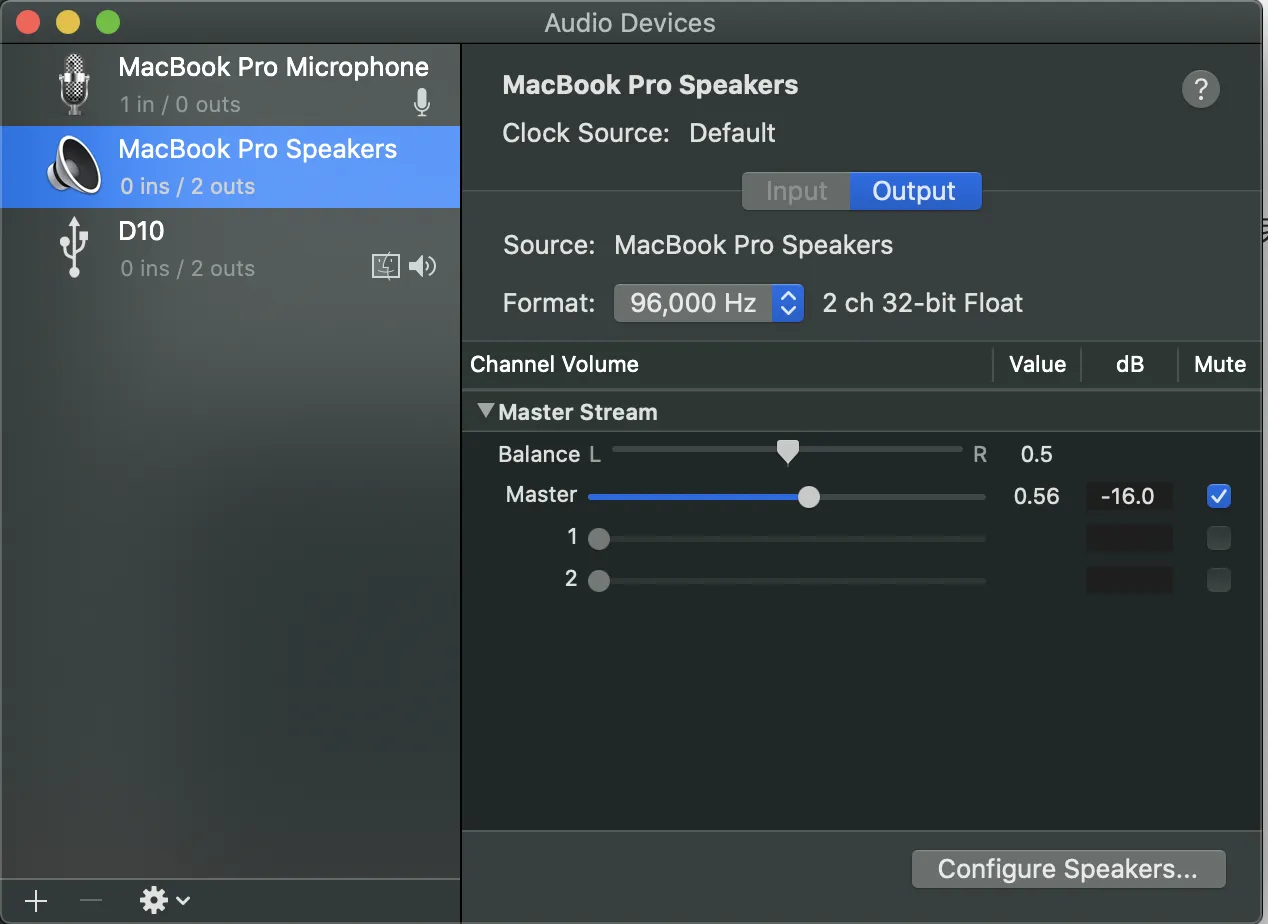Image resolution: width=1268 pixels, height=924 pixels.
Task: Click the minus button to remove device
Action: [91, 901]
